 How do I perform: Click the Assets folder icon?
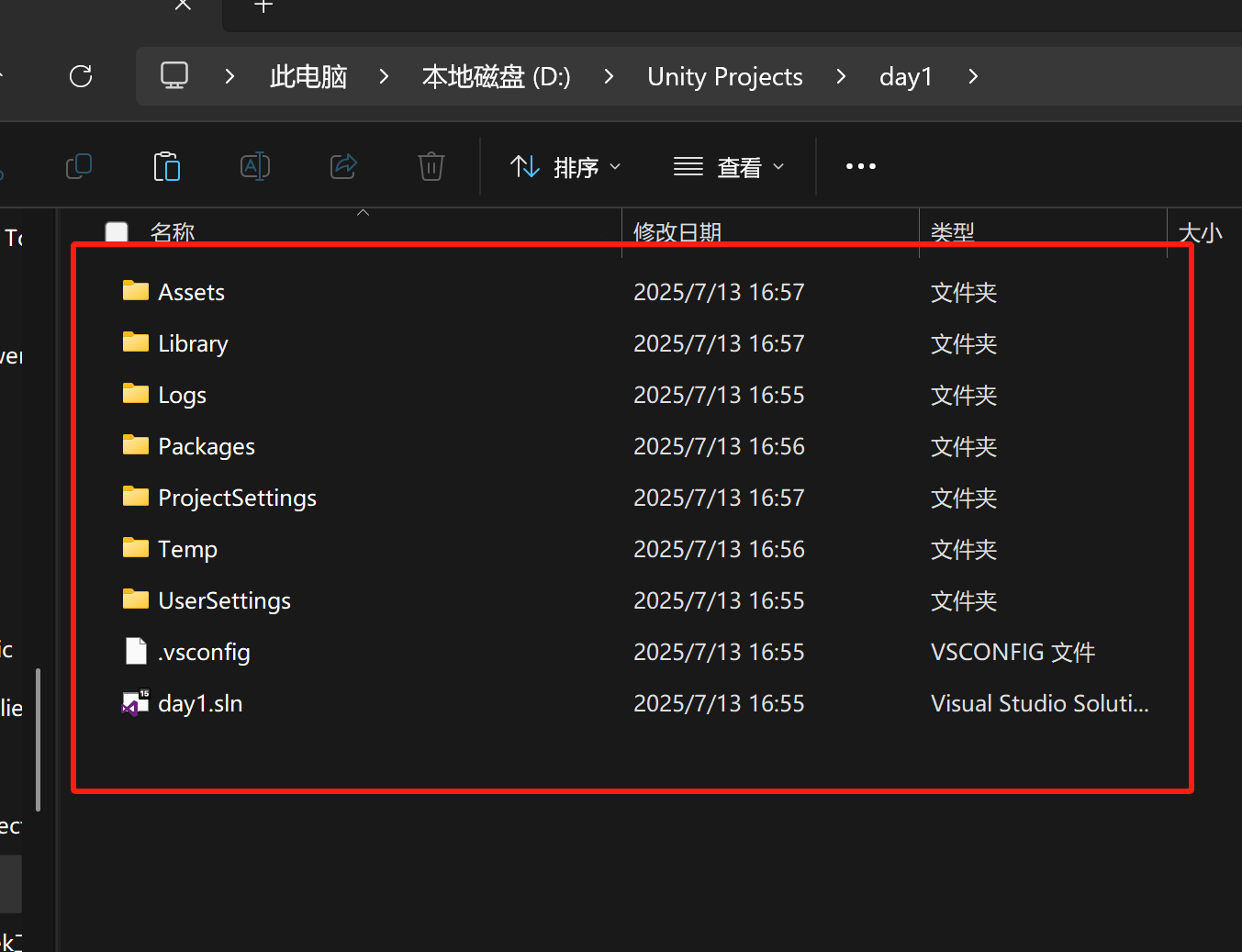point(134,291)
